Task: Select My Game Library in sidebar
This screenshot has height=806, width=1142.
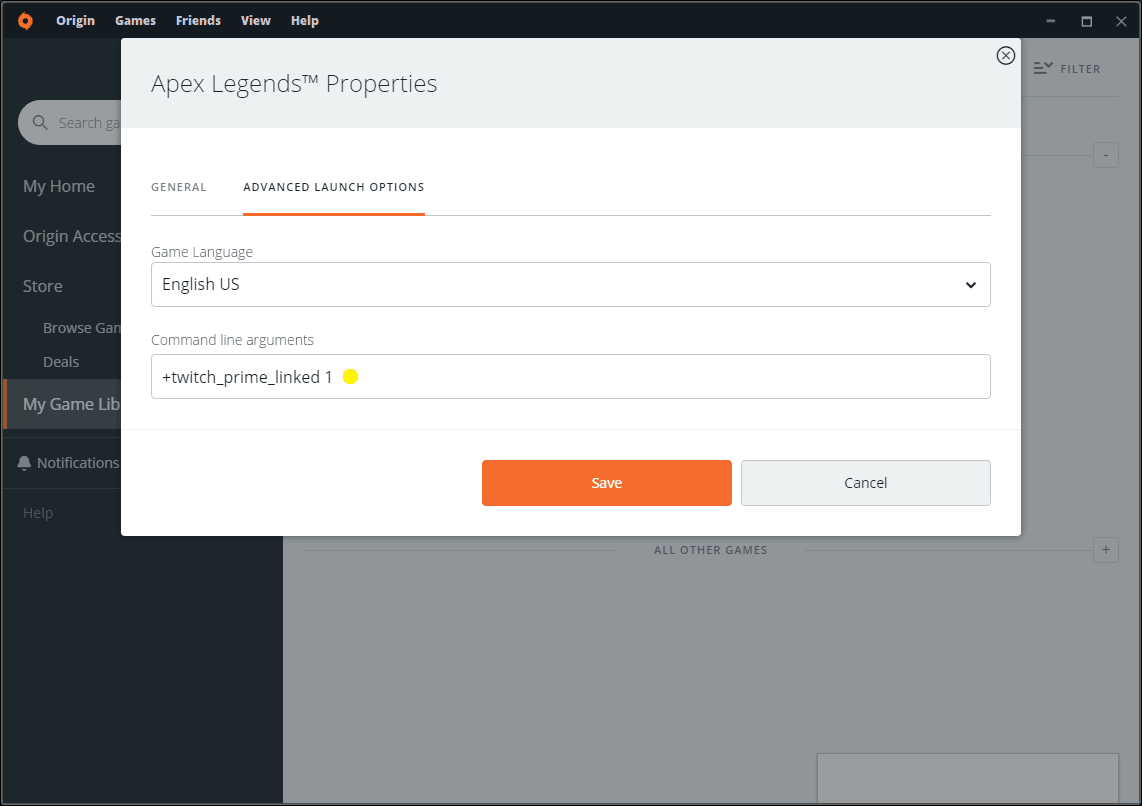Action: (63, 404)
